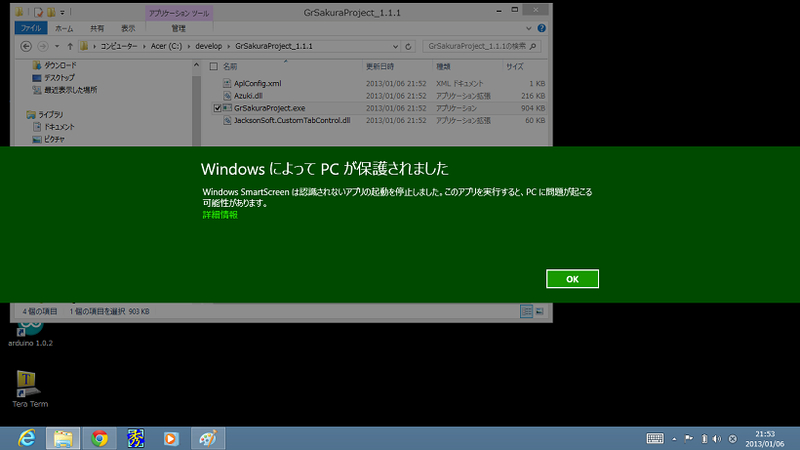Launch Google Chrome from the taskbar
This screenshot has height=450, width=800.
pyautogui.click(x=99, y=438)
